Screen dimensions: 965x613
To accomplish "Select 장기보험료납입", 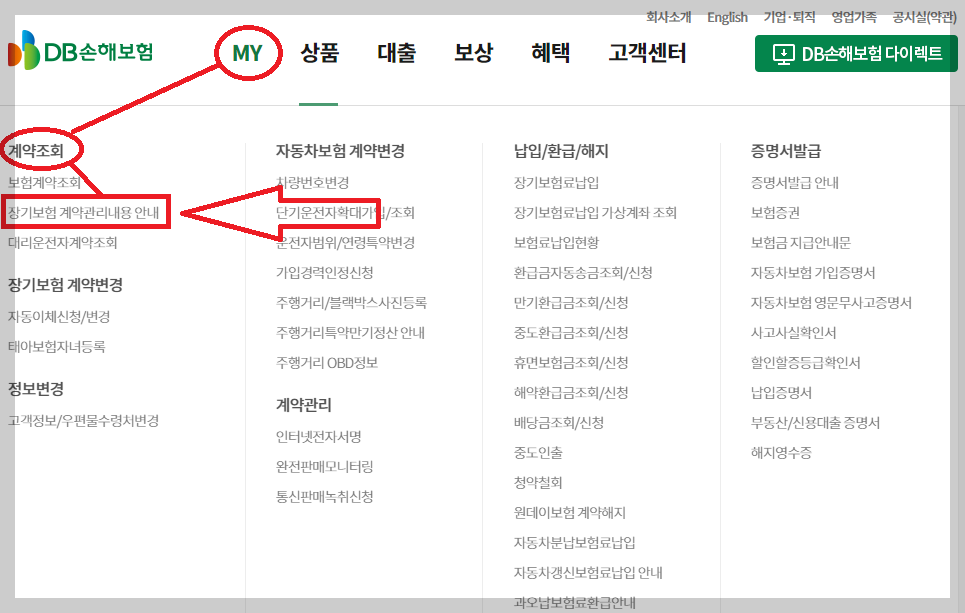I will [556, 183].
